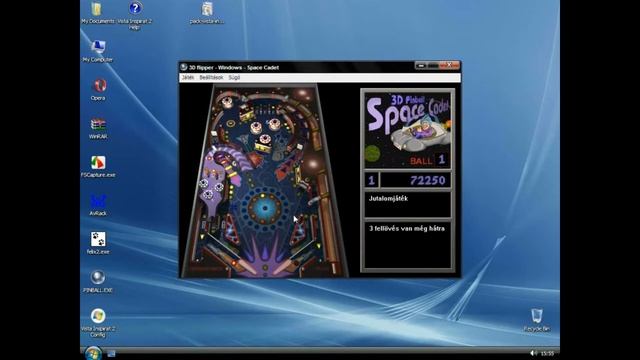Open the My Documents desktop icon
Image resolution: width=640 pixels, height=360 pixels.
tap(98, 13)
